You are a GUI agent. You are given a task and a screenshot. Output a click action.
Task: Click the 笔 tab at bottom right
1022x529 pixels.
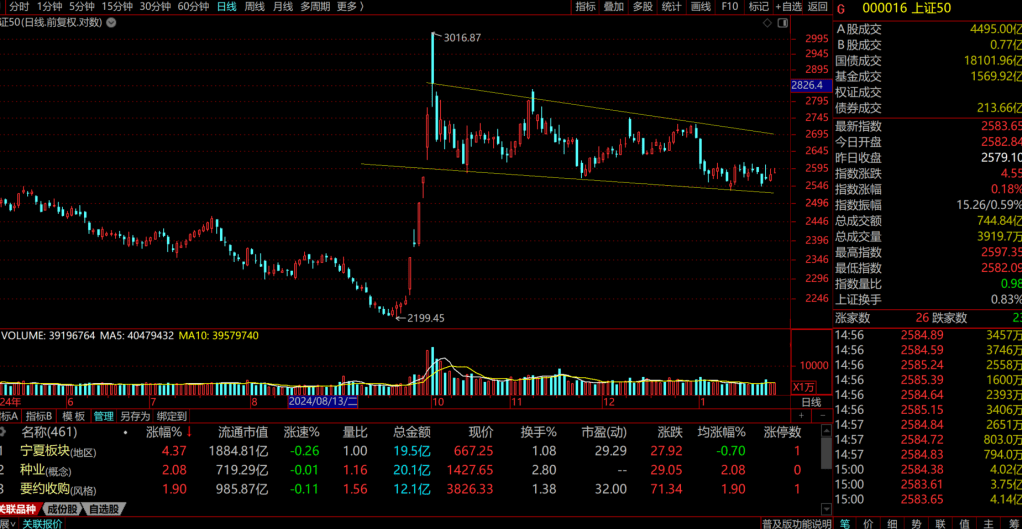tap(845, 523)
